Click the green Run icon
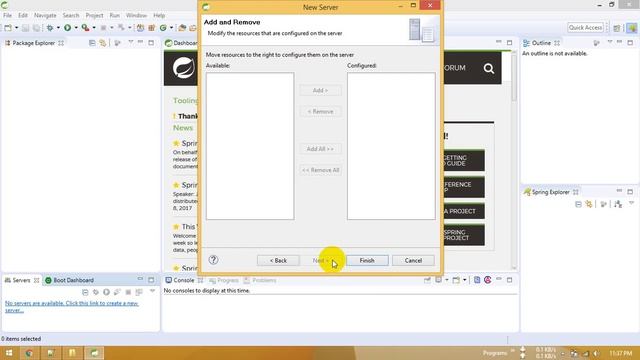Viewport: 640px width, 360px height. point(67,28)
